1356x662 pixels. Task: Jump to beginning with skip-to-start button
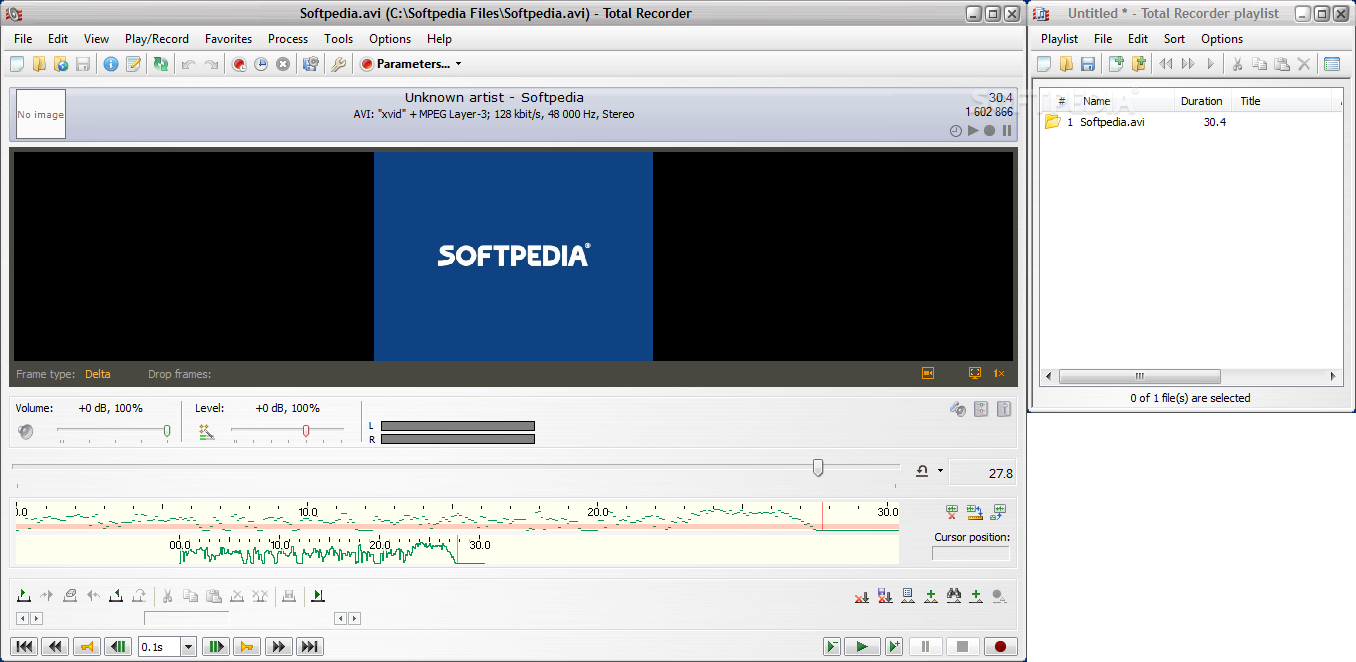coord(24,647)
